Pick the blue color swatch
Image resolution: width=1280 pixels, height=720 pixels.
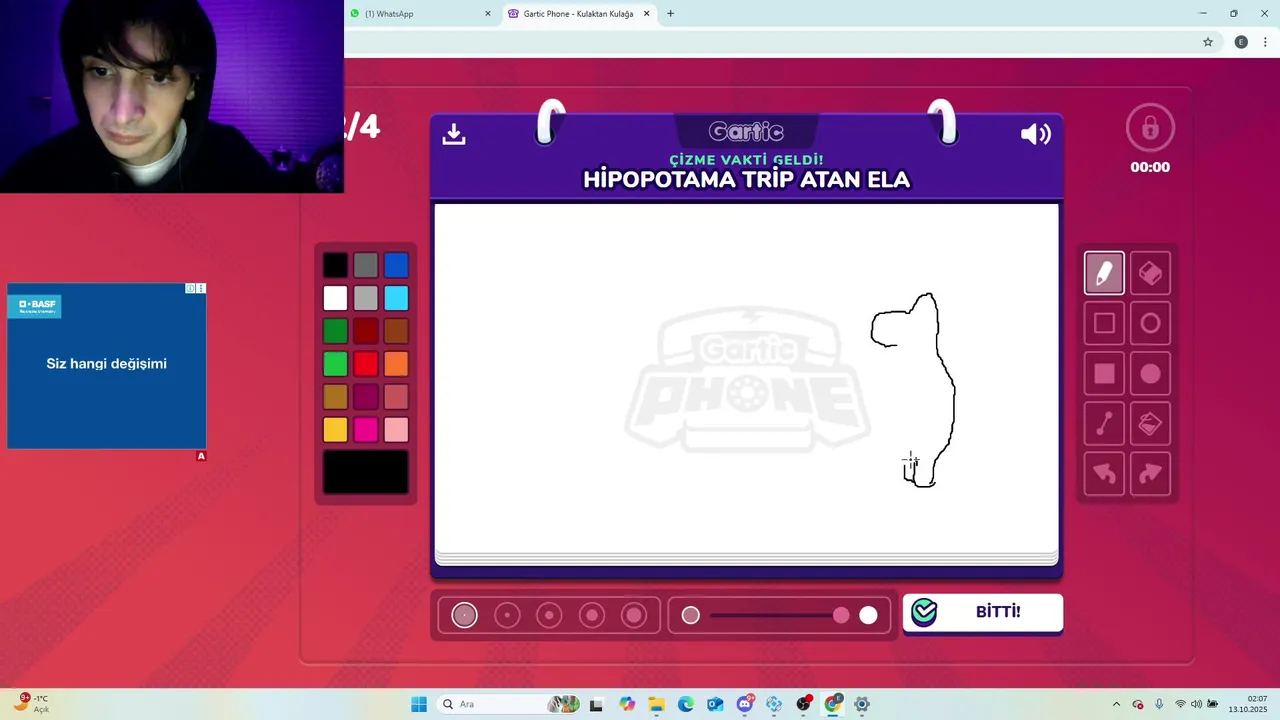396,265
